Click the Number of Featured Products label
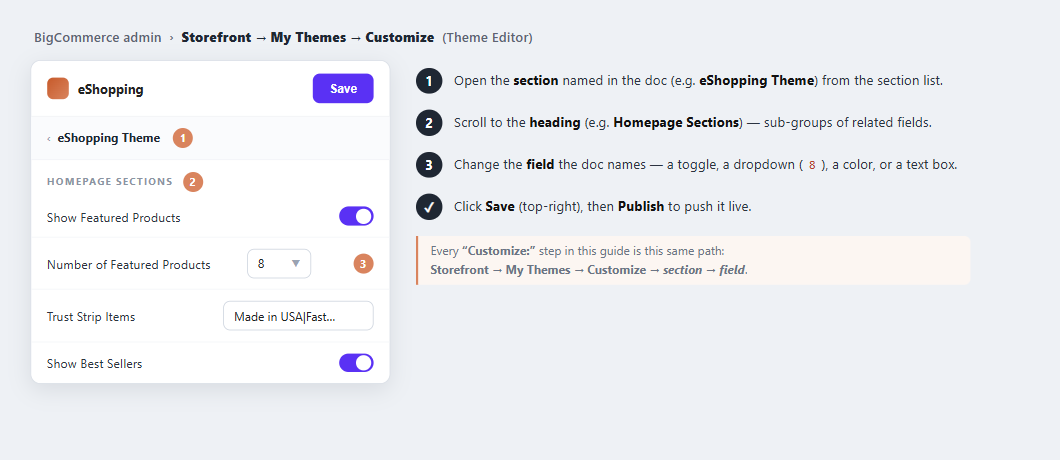Image resolution: width=1060 pixels, height=460 pixels. [x=128, y=264]
